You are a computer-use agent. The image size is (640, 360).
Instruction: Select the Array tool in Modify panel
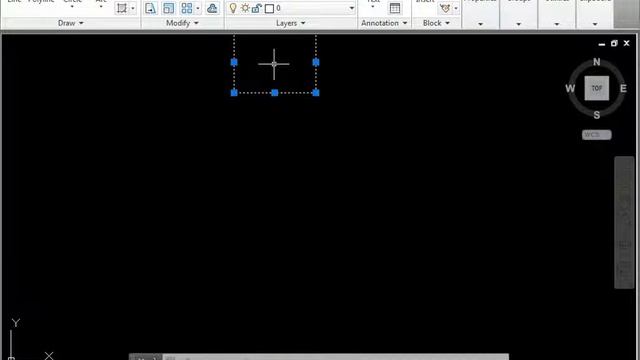(x=187, y=8)
